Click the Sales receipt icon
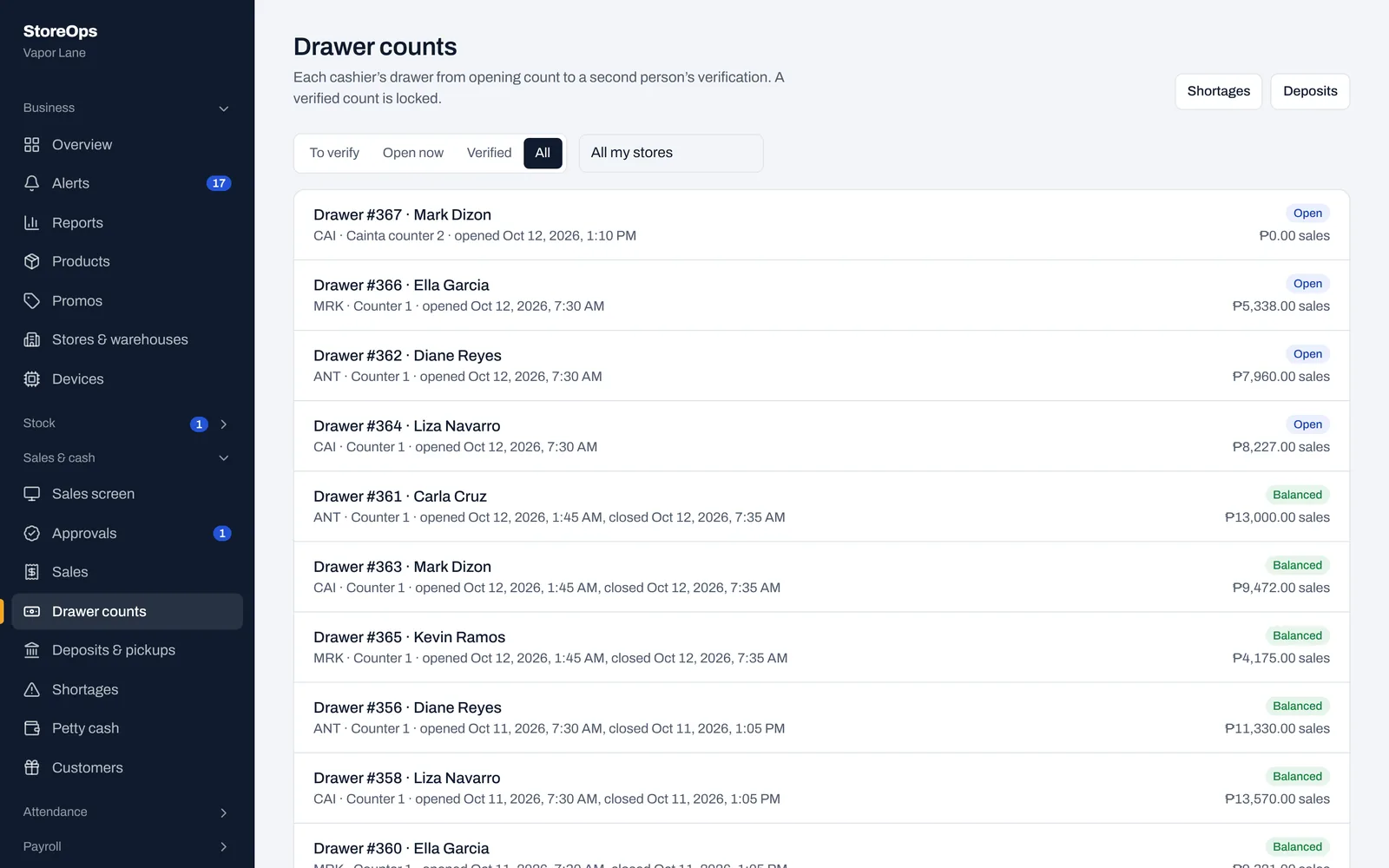The image size is (1389, 868). pyautogui.click(x=32, y=572)
